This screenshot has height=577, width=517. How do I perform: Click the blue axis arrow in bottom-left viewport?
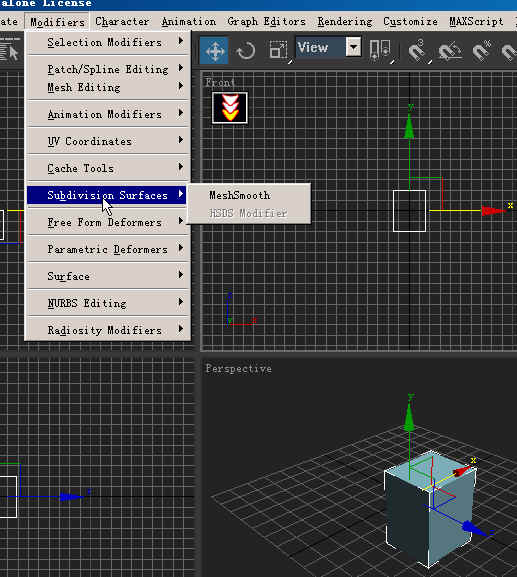pos(71,497)
